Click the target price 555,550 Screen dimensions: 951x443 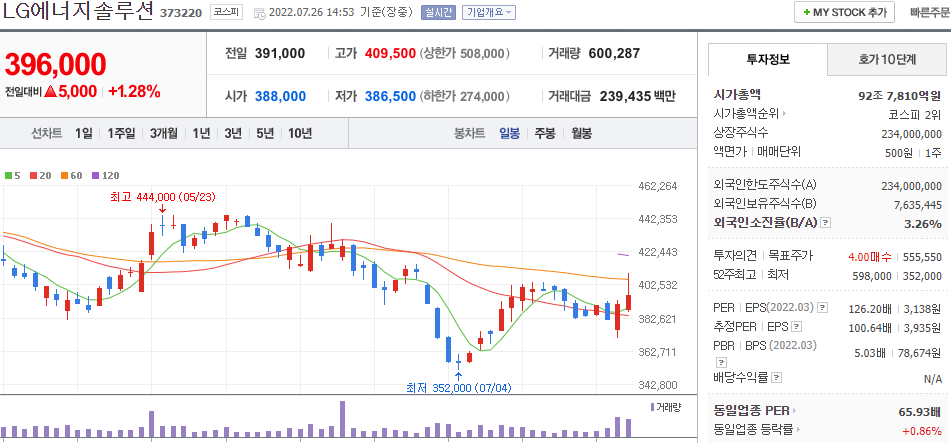tap(922, 257)
